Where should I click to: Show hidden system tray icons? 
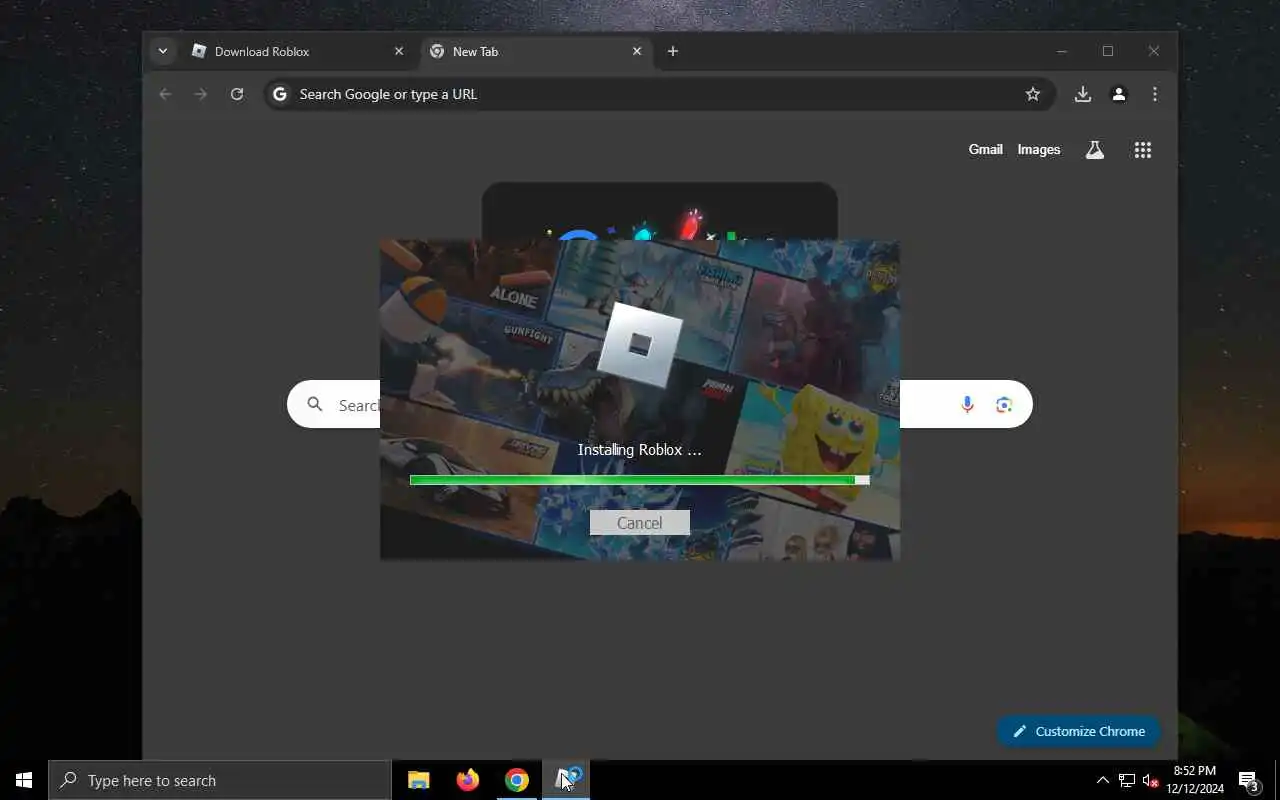pyautogui.click(x=1103, y=780)
